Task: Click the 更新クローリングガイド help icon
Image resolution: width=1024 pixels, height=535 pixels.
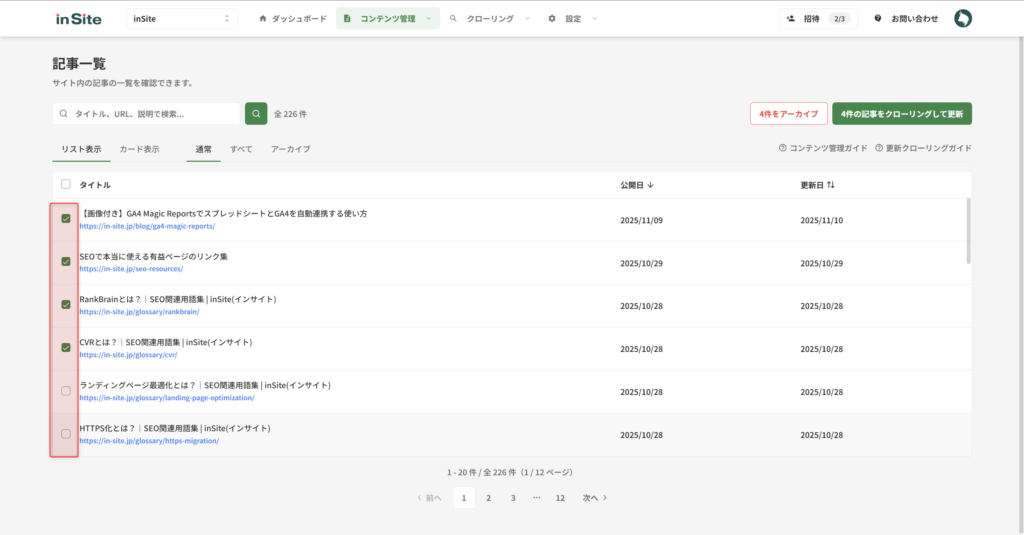Action: pyautogui.click(x=879, y=148)
